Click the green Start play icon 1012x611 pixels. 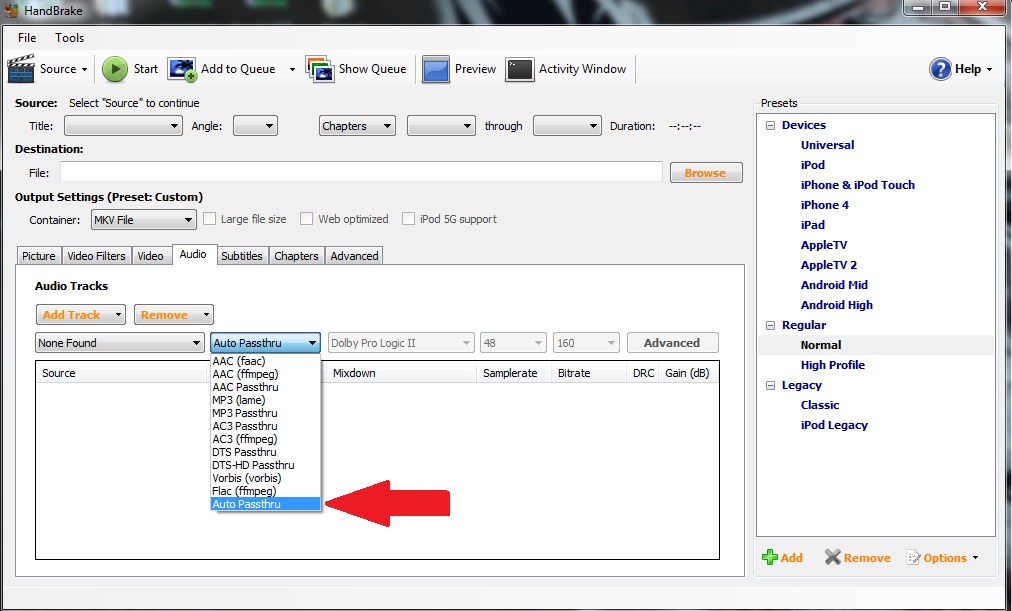(115, 69)
